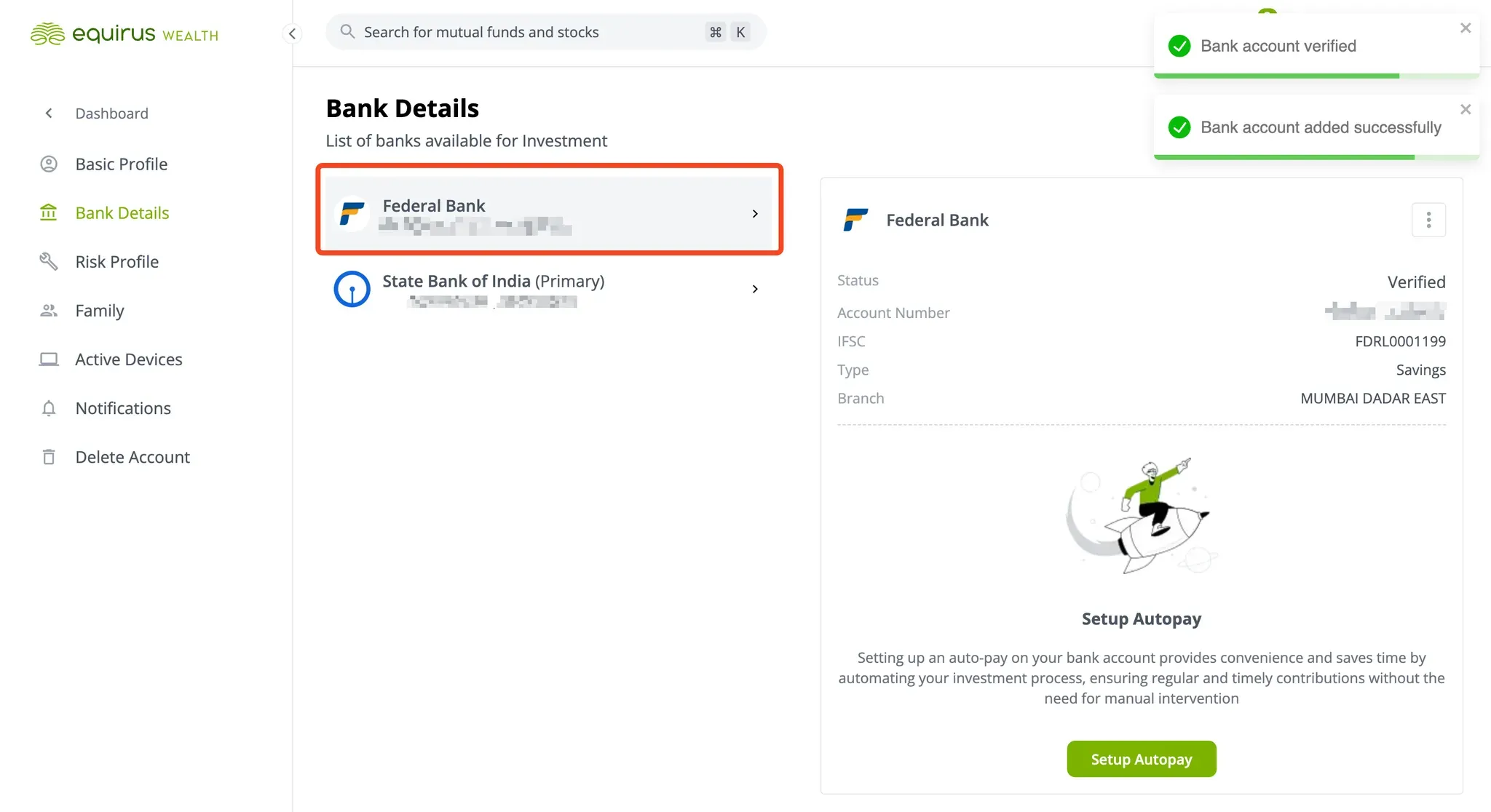
Task: Go back using the Dashboard back arrow
Action: 49,114
